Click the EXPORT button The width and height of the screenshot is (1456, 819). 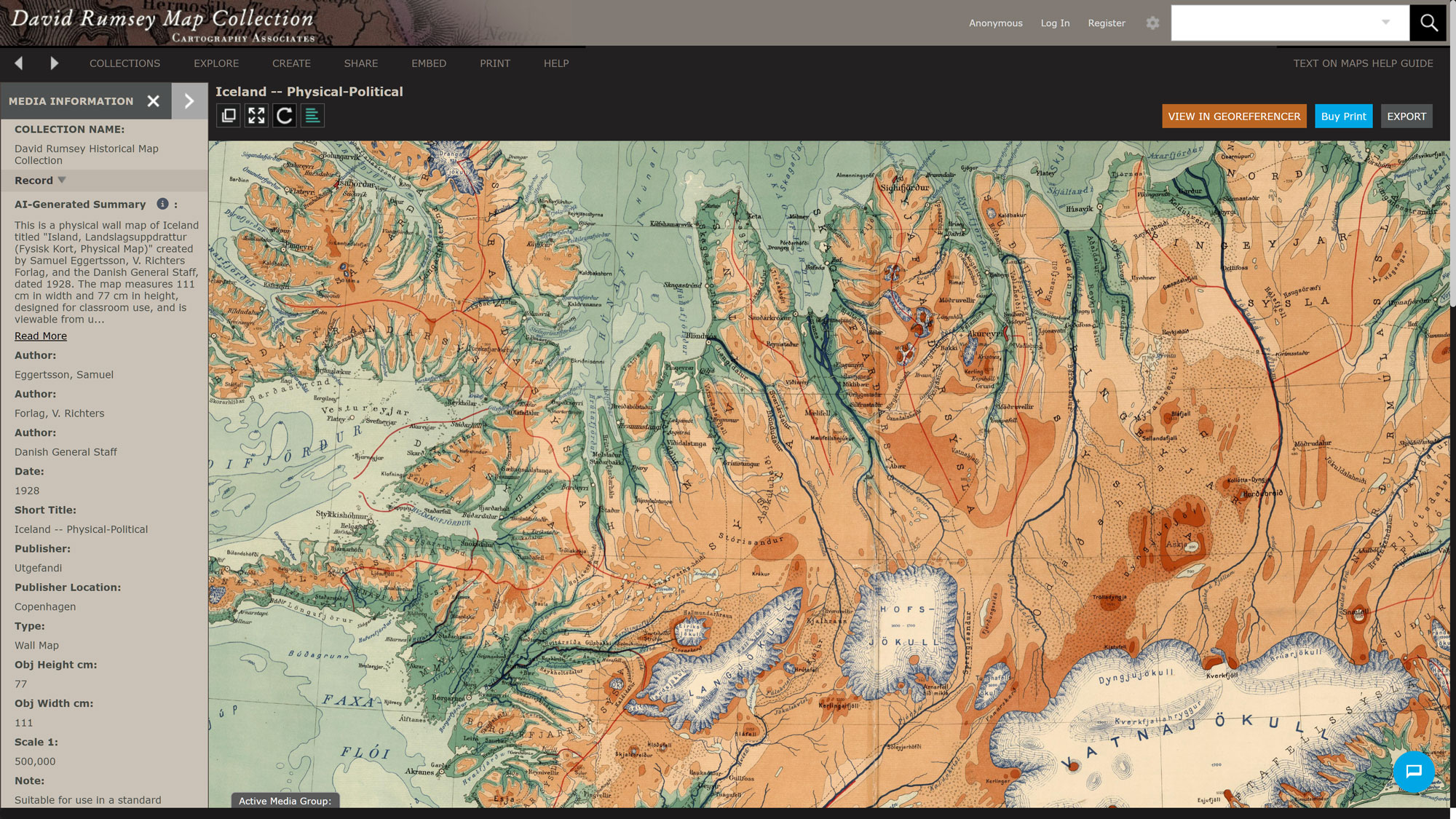[x=1406, y=116]
